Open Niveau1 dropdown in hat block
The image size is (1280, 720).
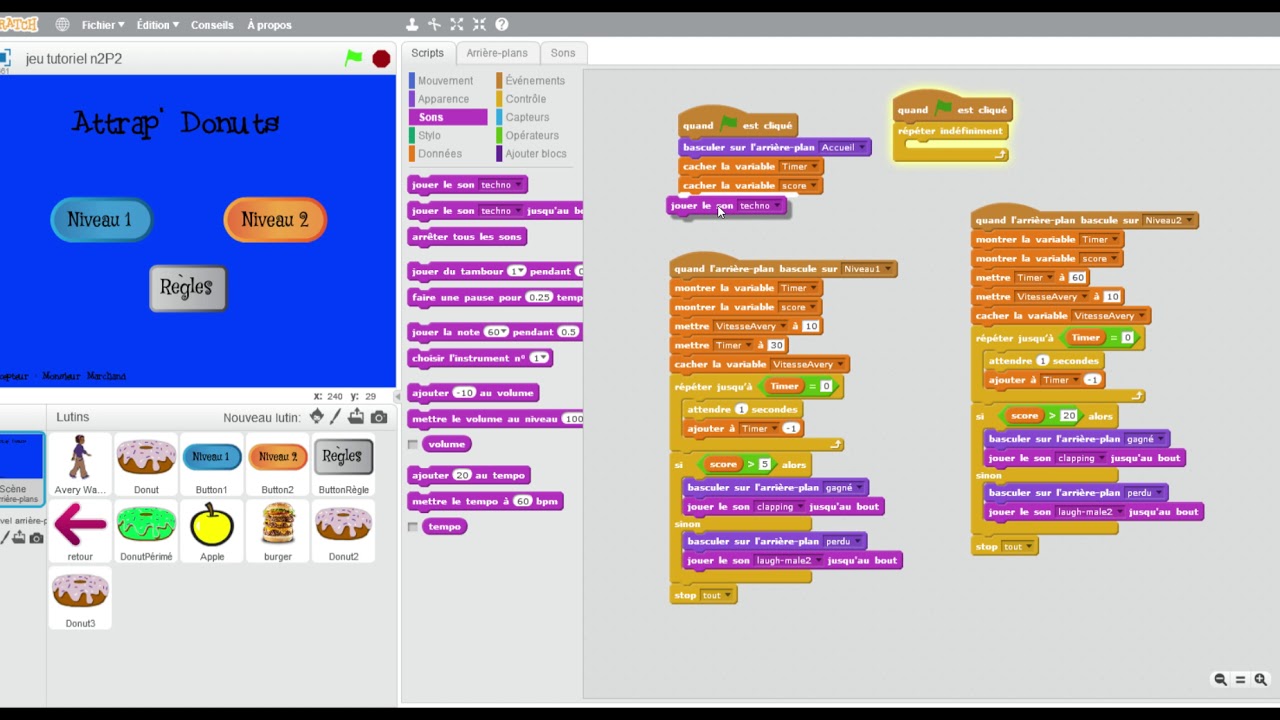[x=888, y=269]
